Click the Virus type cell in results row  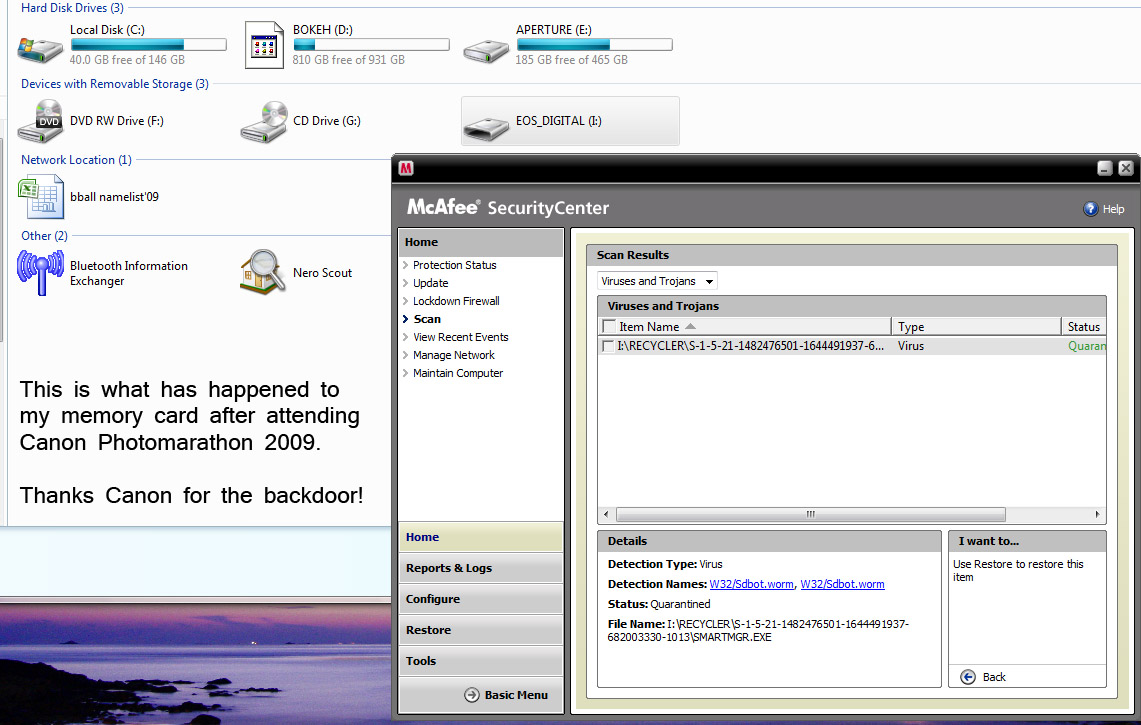(911, 346)
